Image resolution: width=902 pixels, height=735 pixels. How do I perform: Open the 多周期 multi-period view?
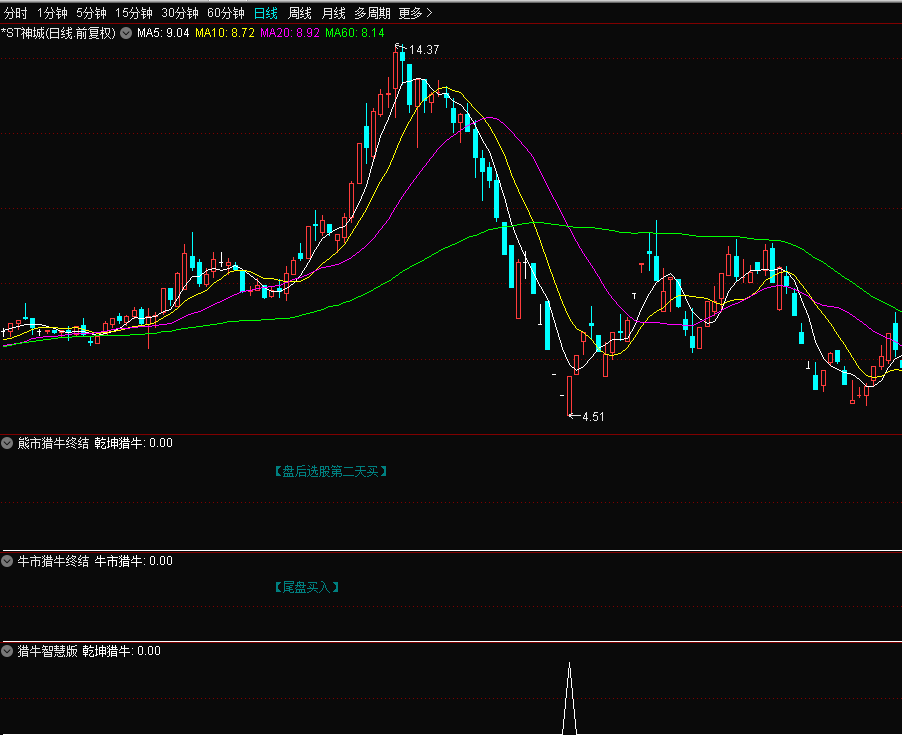tap(372, 13)
